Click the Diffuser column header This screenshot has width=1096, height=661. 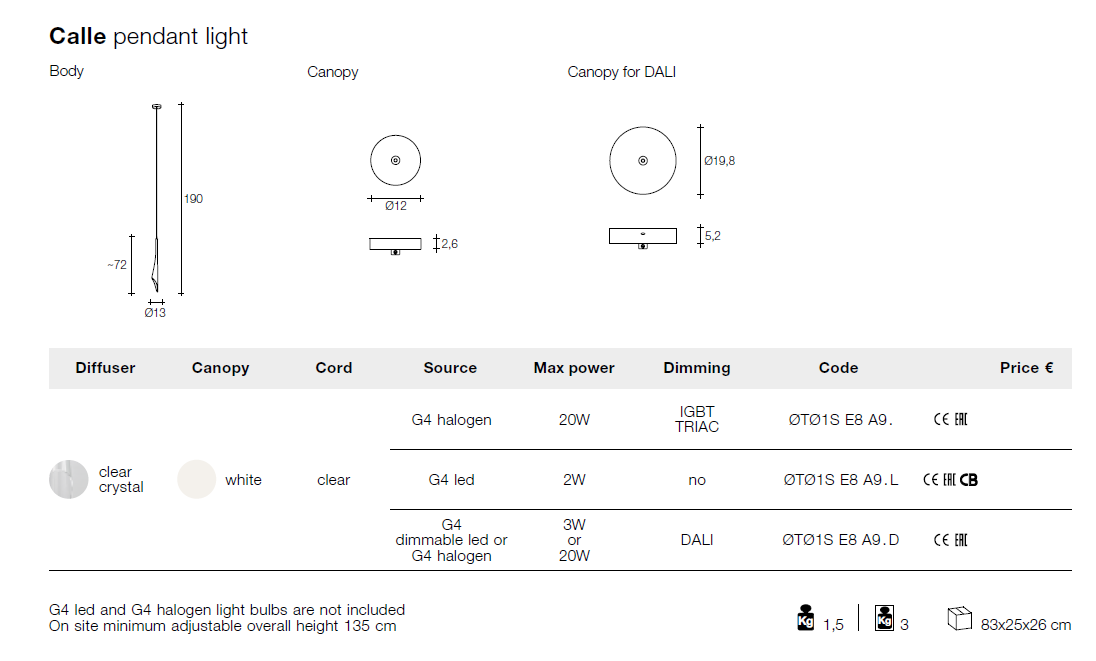pyautogui.click(x=105, y=368)
